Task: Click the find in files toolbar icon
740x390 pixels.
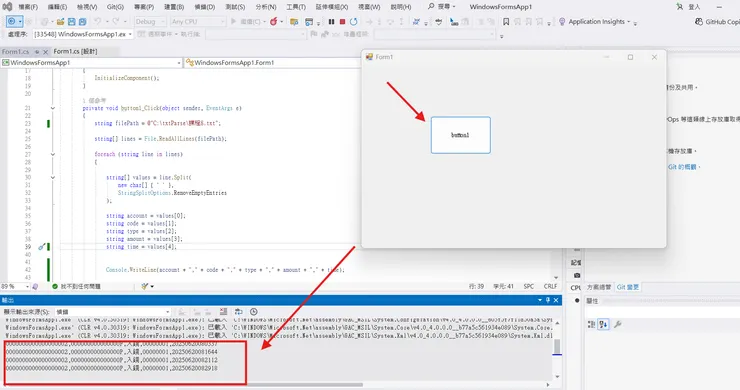Action: (x=294, y=22)
